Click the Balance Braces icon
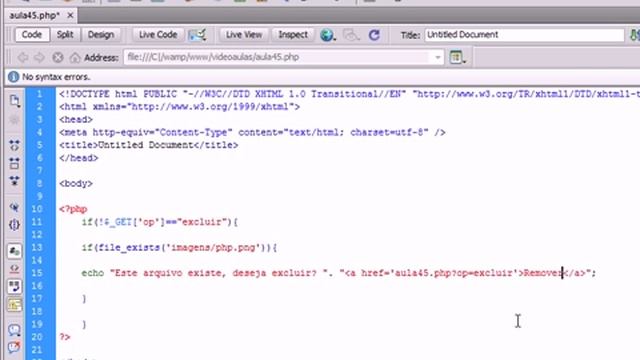 click(14, 224)
